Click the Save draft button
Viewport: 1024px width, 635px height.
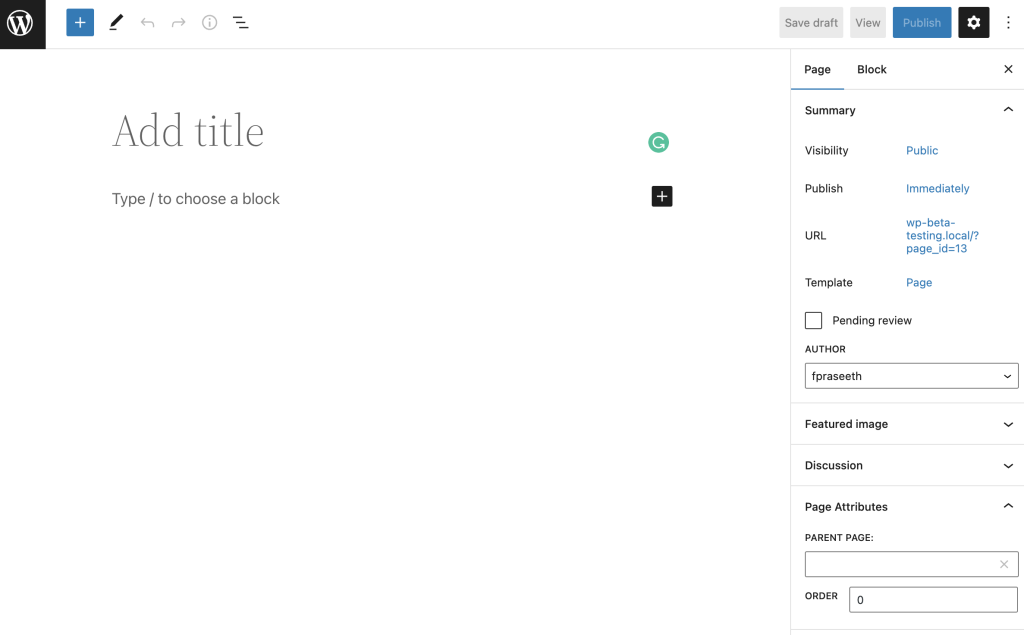click(x=810, y=22)
